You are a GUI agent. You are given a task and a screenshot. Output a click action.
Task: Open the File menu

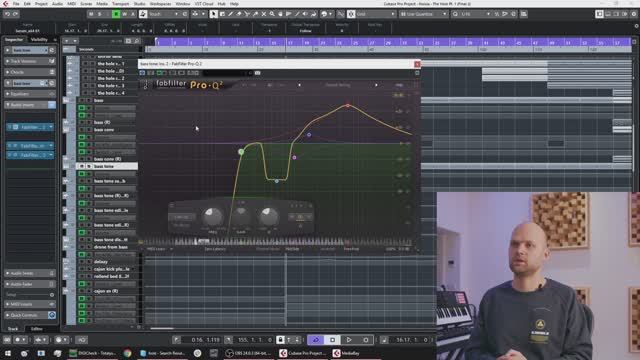click(x=16, y=4)
